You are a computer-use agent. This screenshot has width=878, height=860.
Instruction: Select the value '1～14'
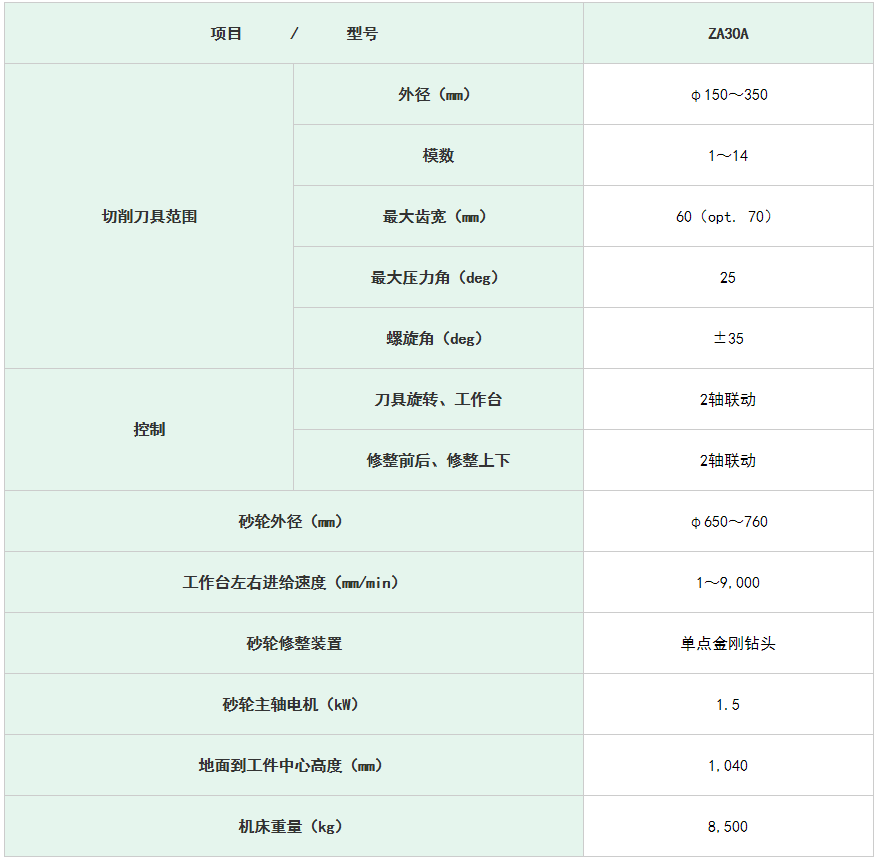[x=728, y=156]
